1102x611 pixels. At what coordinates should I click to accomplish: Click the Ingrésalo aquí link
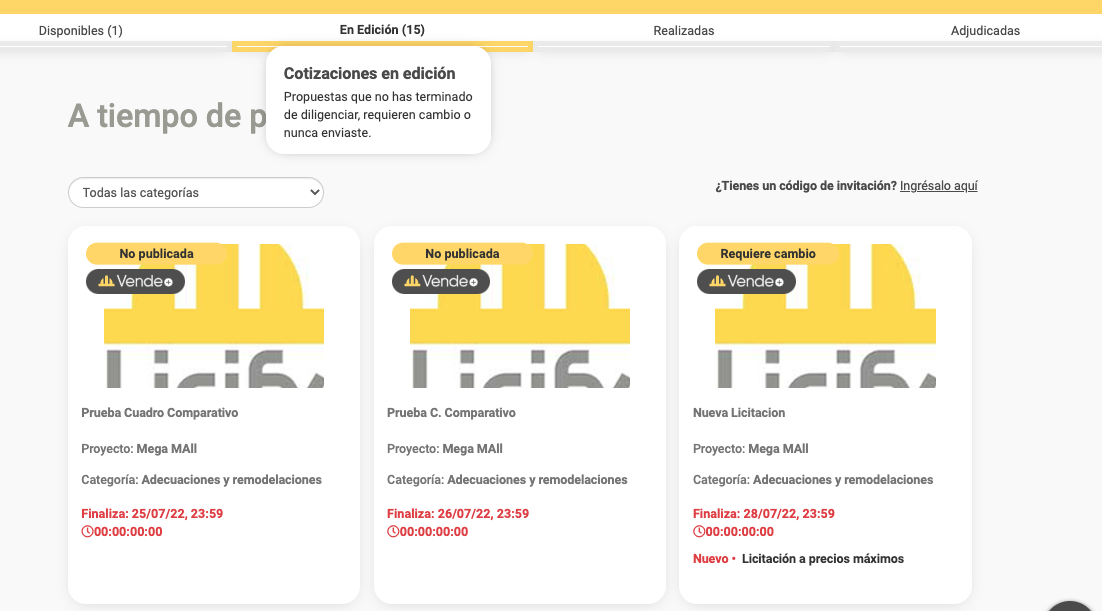(938, 186)
